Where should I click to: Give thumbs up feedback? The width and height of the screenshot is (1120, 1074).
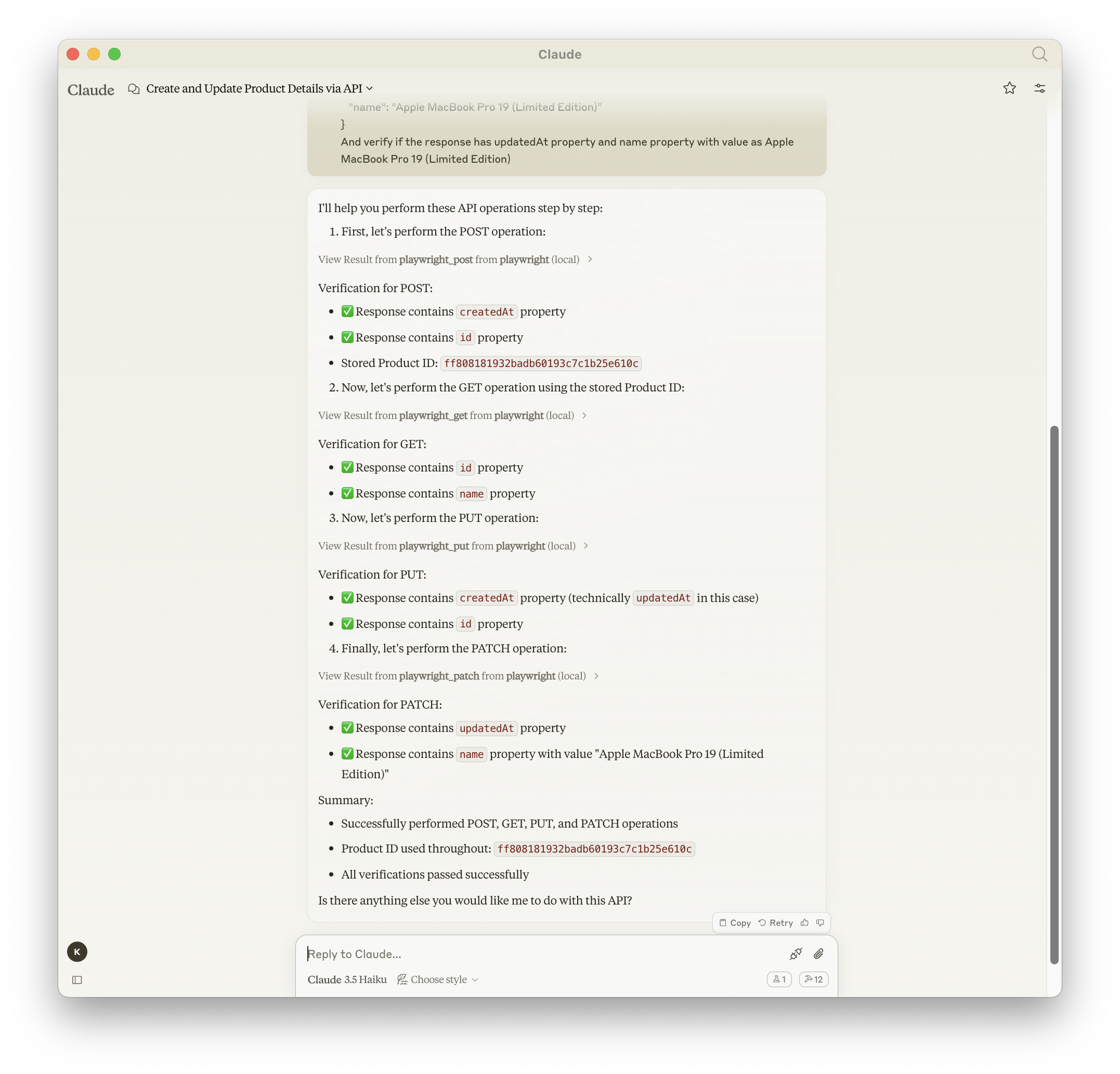804,923
